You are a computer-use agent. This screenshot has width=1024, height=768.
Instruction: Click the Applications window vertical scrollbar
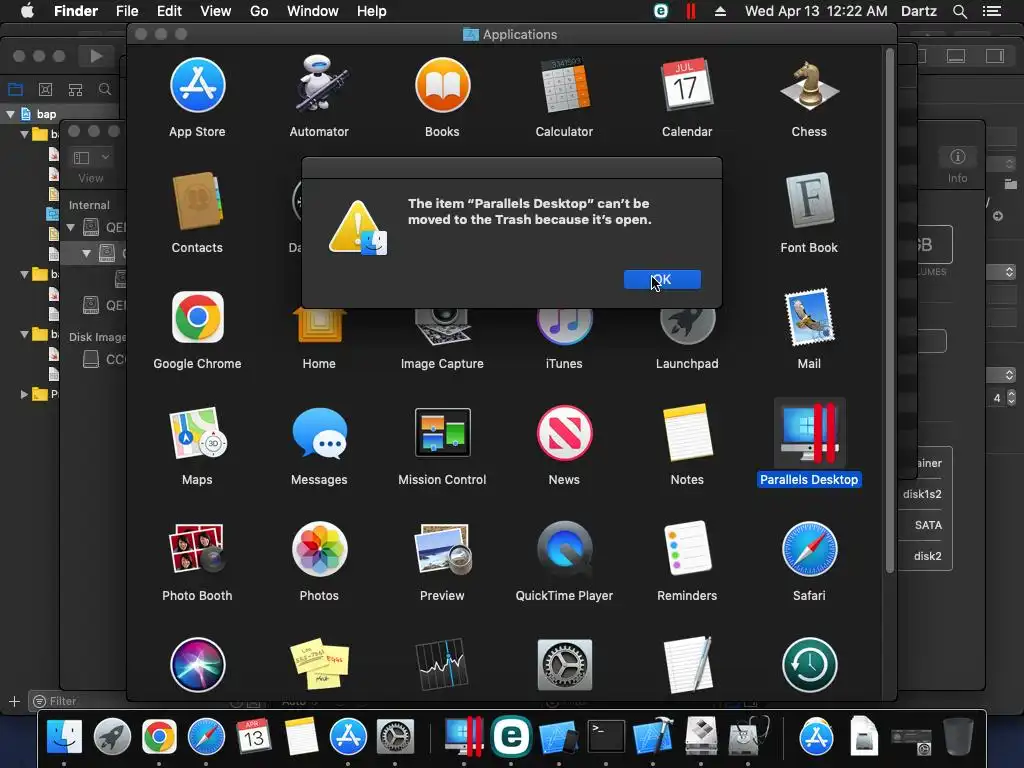tap(889, 312)
